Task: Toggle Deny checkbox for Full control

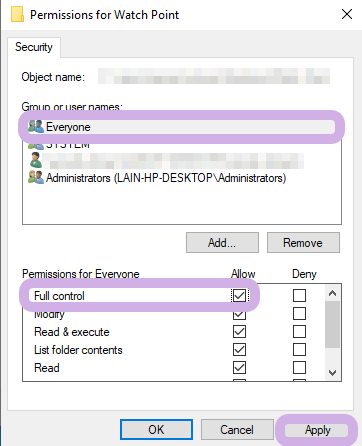Action: [299, 295]
